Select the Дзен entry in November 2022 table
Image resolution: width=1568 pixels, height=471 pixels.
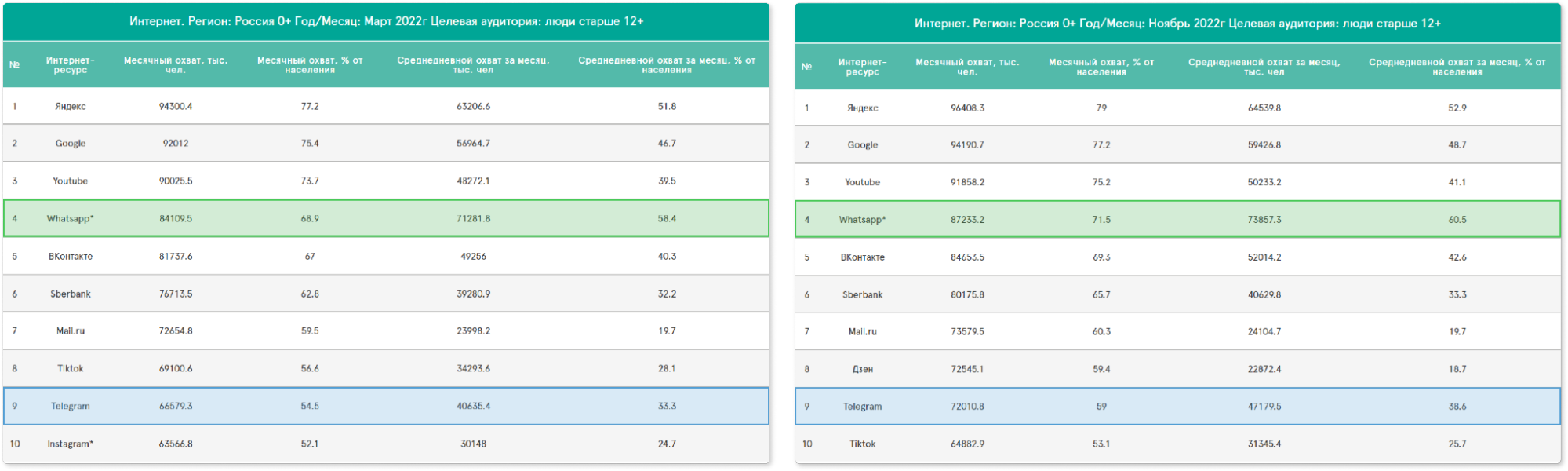pos(862,369)
